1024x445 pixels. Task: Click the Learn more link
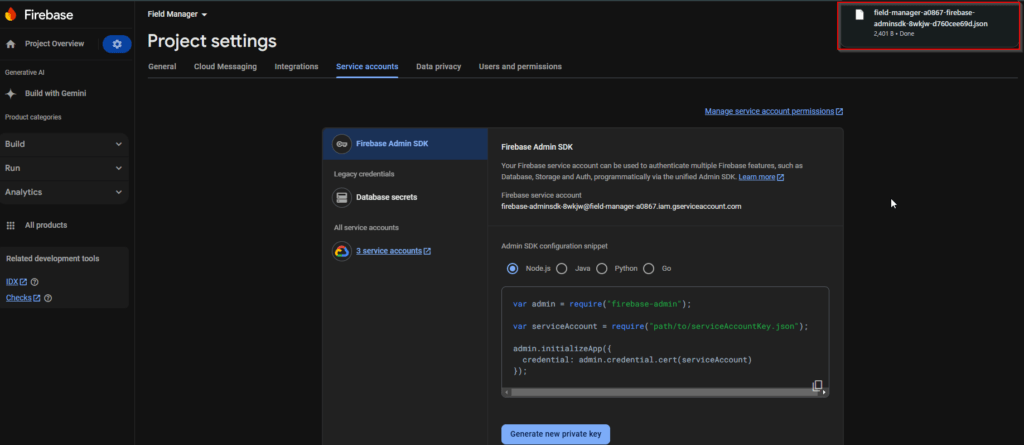tap(757, 177)
